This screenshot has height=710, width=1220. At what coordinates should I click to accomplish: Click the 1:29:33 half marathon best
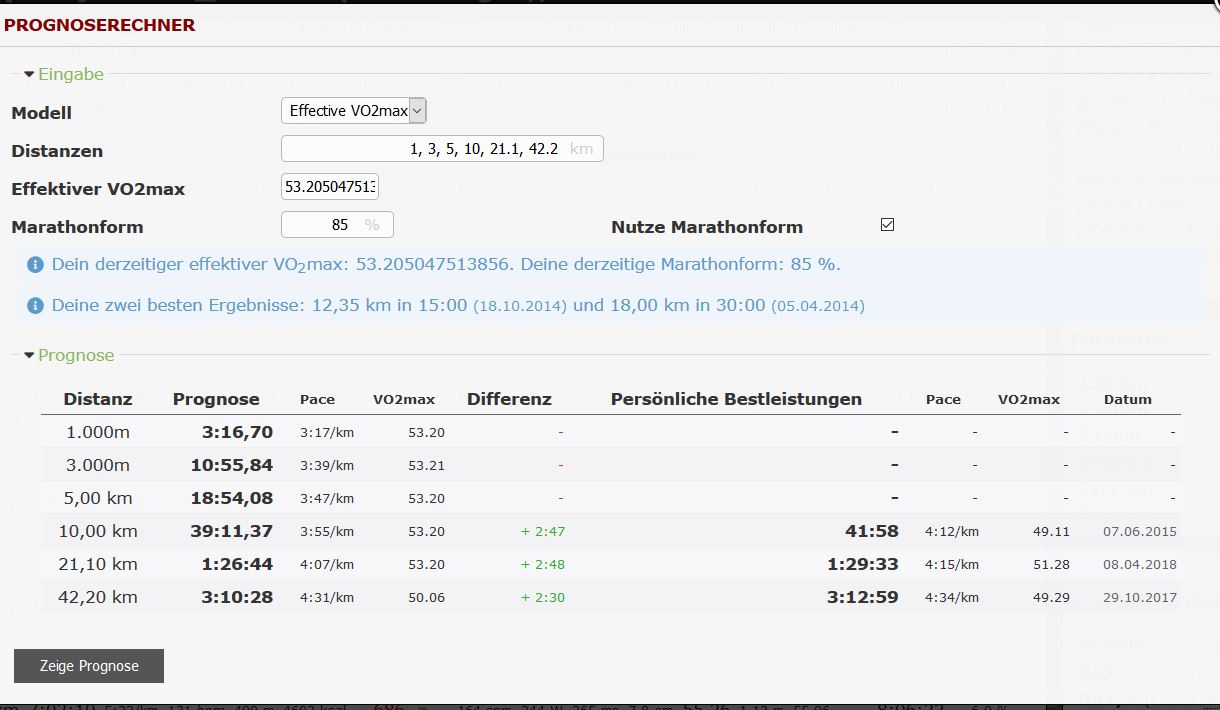[862, 564]
